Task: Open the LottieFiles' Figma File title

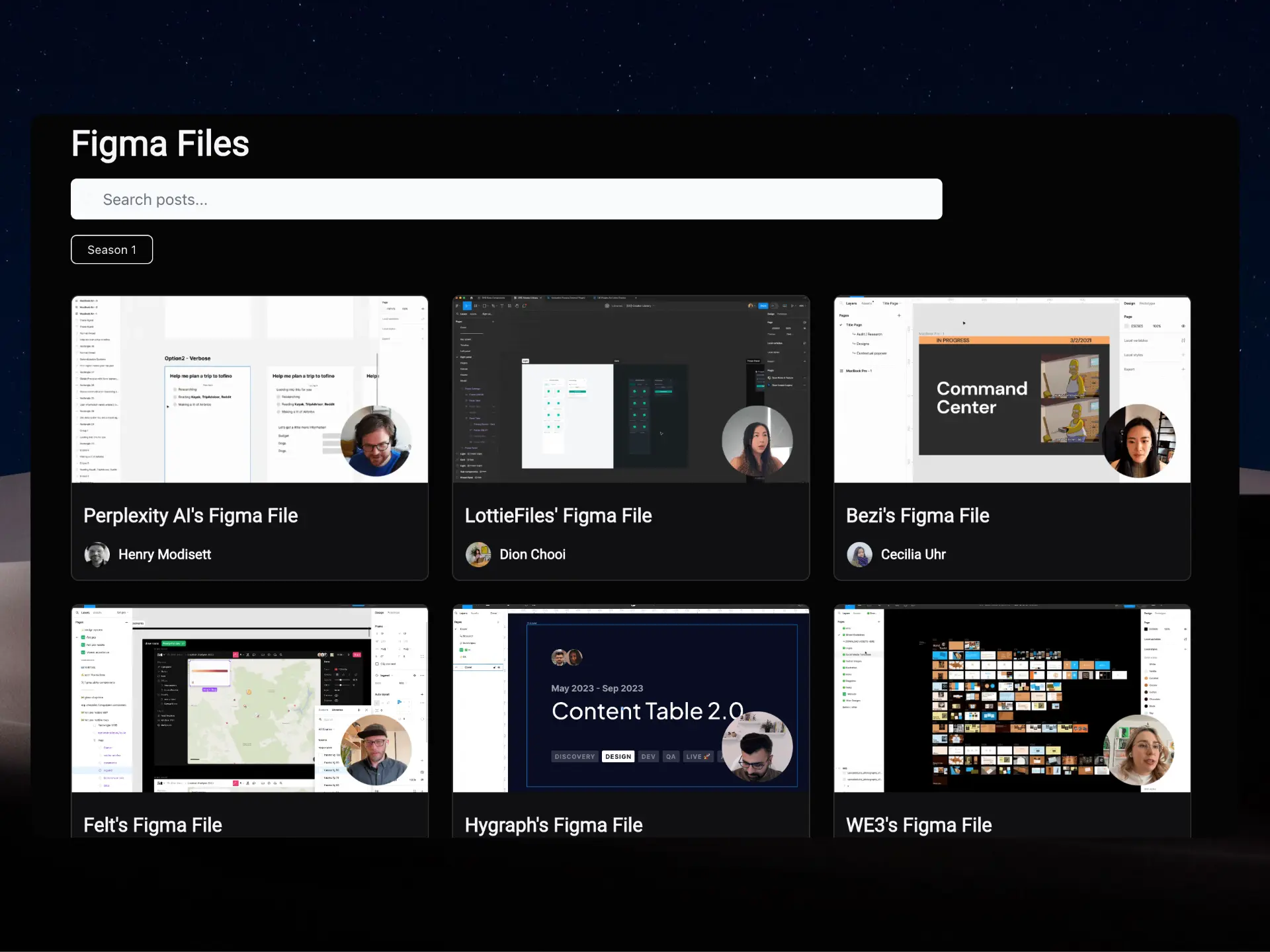Action: coord(558,516)
